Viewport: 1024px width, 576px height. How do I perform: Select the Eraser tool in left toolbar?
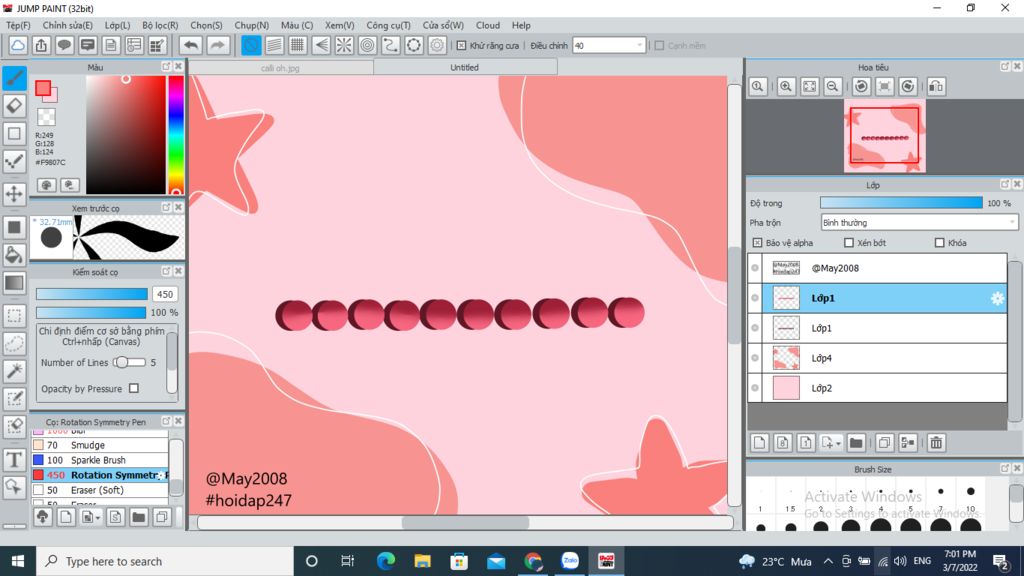pyautogui.click(x=14, y=106)
